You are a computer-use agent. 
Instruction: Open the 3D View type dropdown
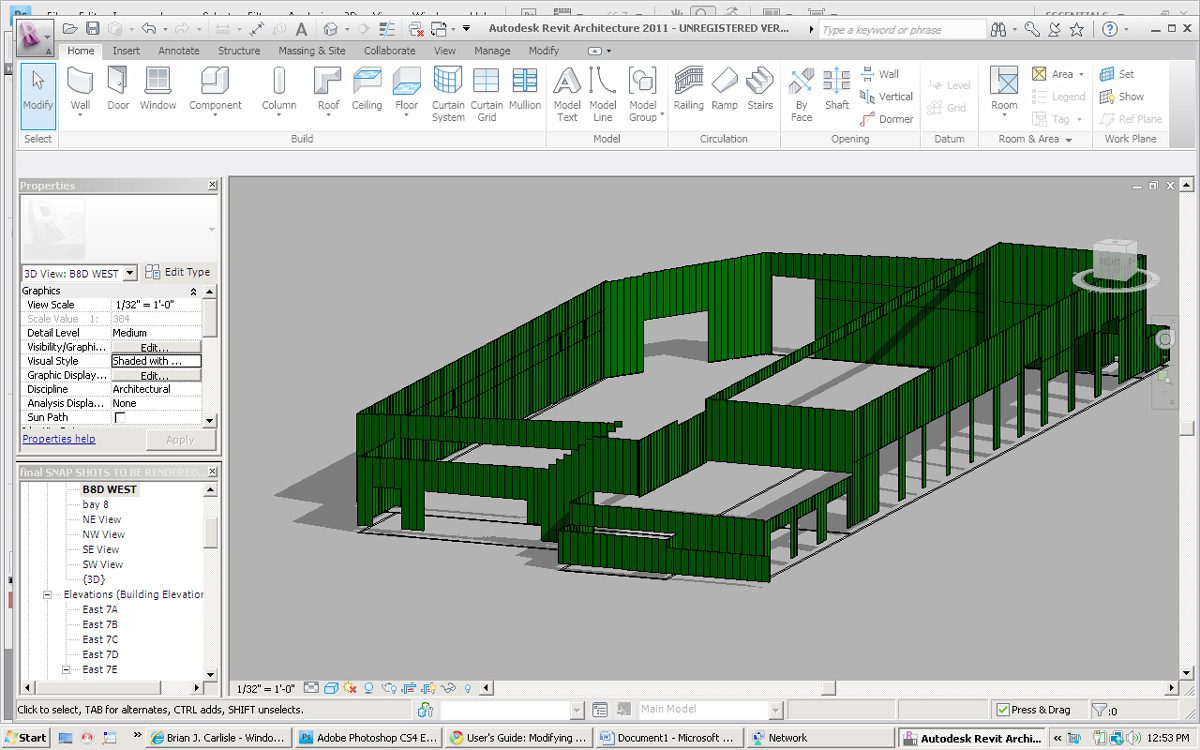click(x=130, y=273)
